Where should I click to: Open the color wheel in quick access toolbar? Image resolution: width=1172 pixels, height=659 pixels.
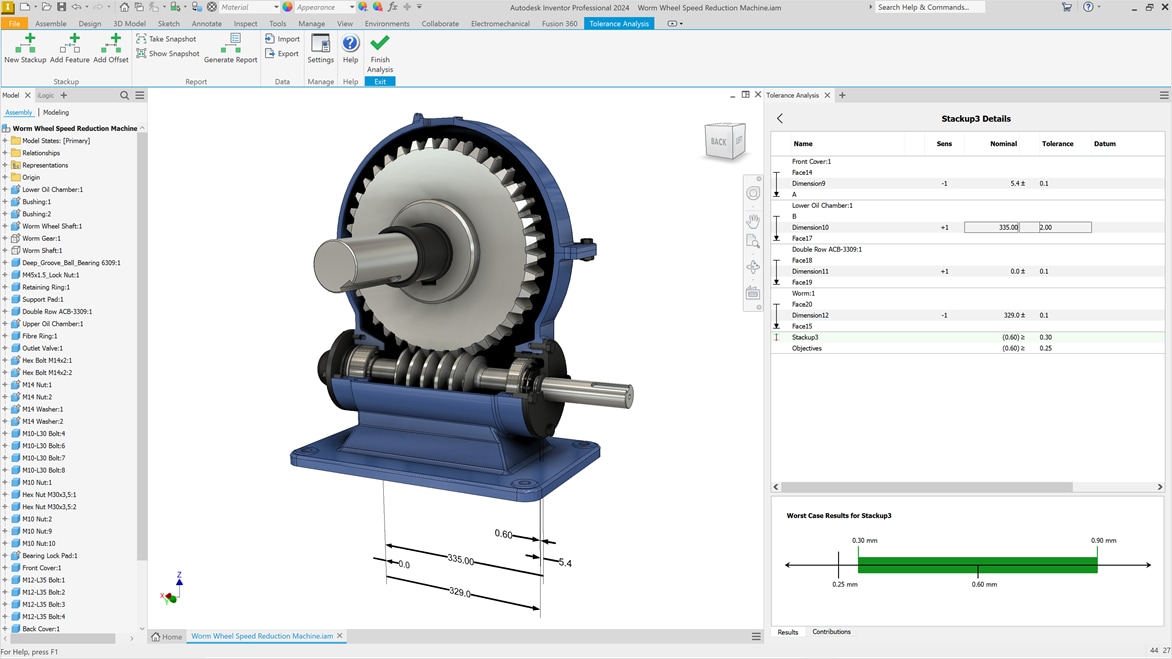click(287, 7)
